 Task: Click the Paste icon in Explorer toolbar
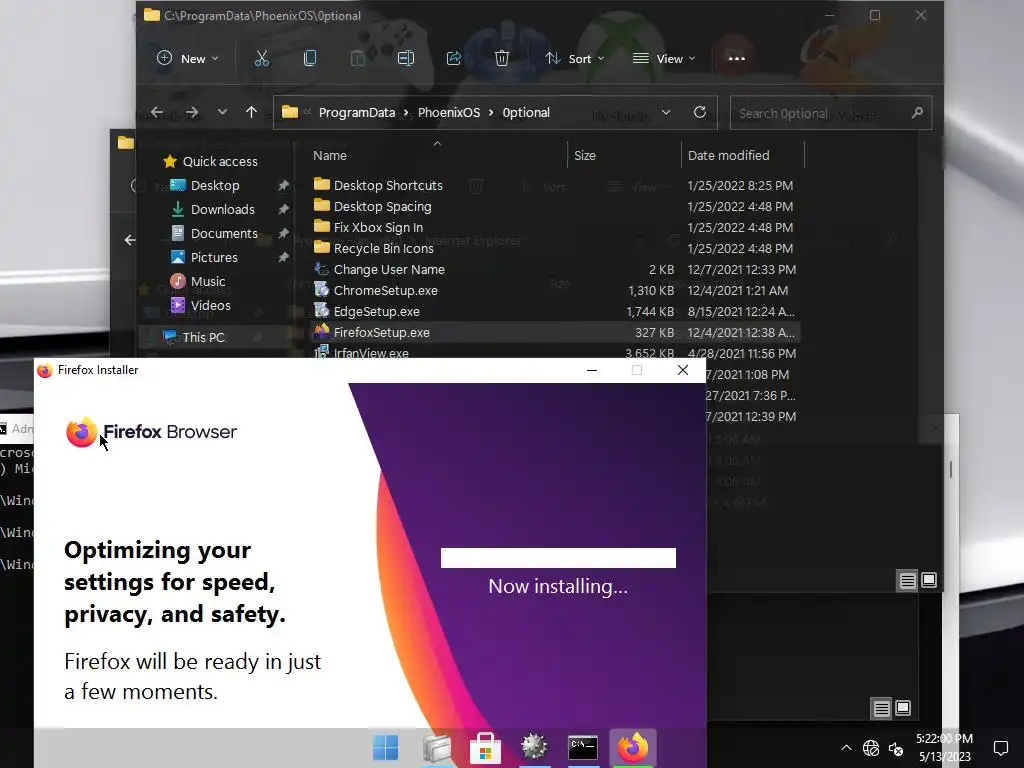point(358,59)
